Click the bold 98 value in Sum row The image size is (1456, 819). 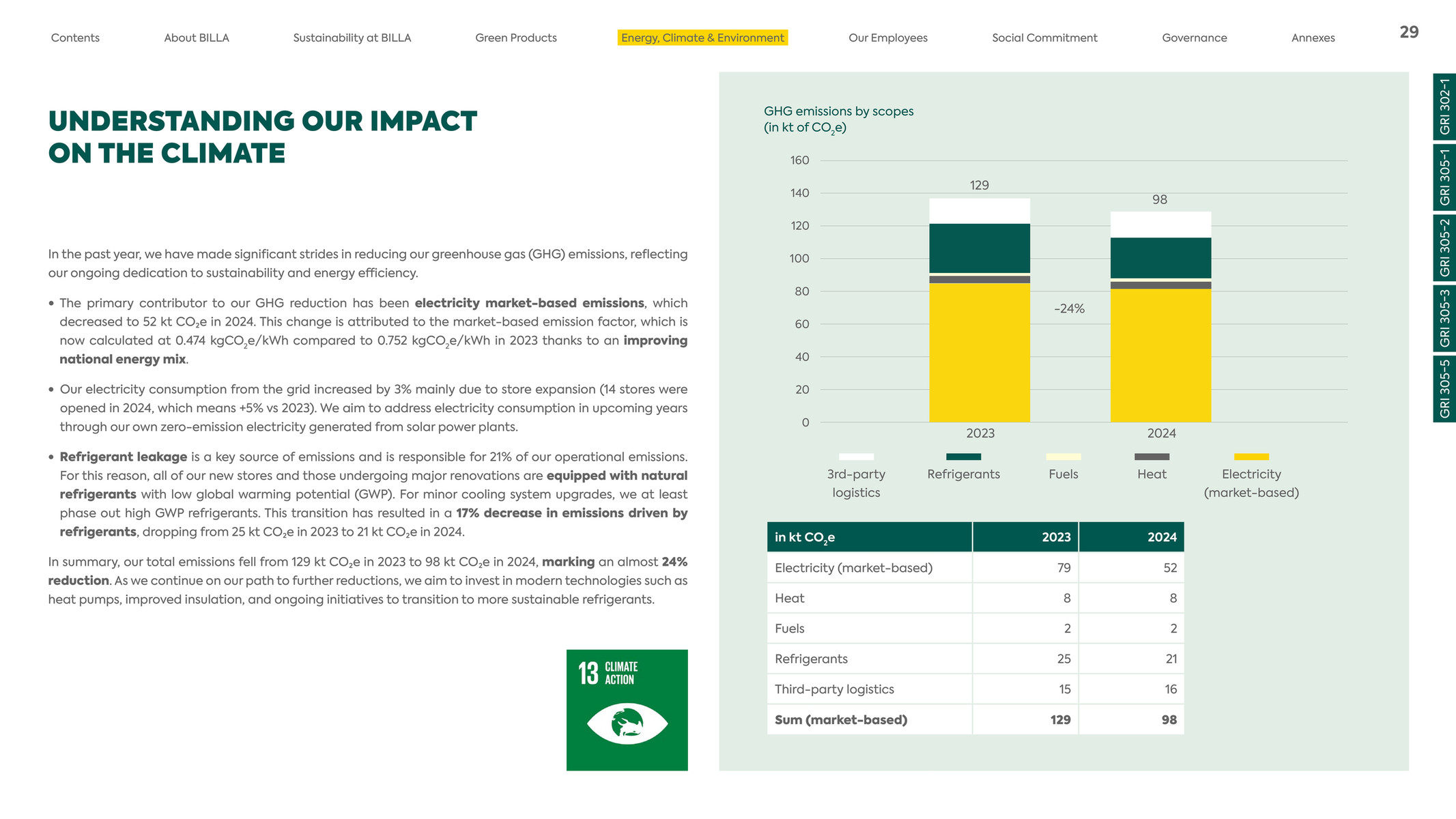point(1169,720)
